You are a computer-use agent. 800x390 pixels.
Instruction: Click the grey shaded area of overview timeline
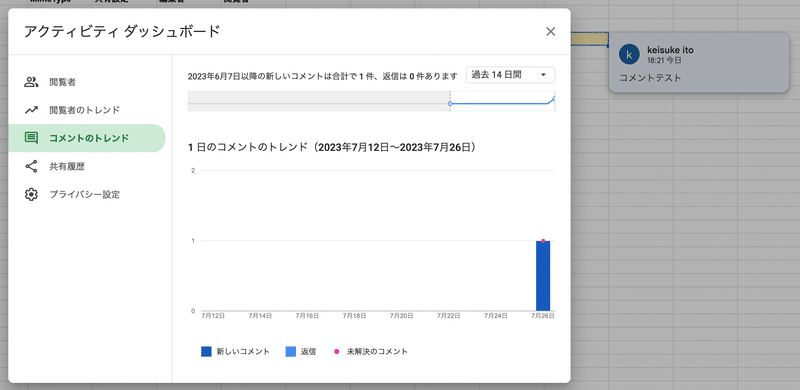pyautogui.click(x=318, y=101)
